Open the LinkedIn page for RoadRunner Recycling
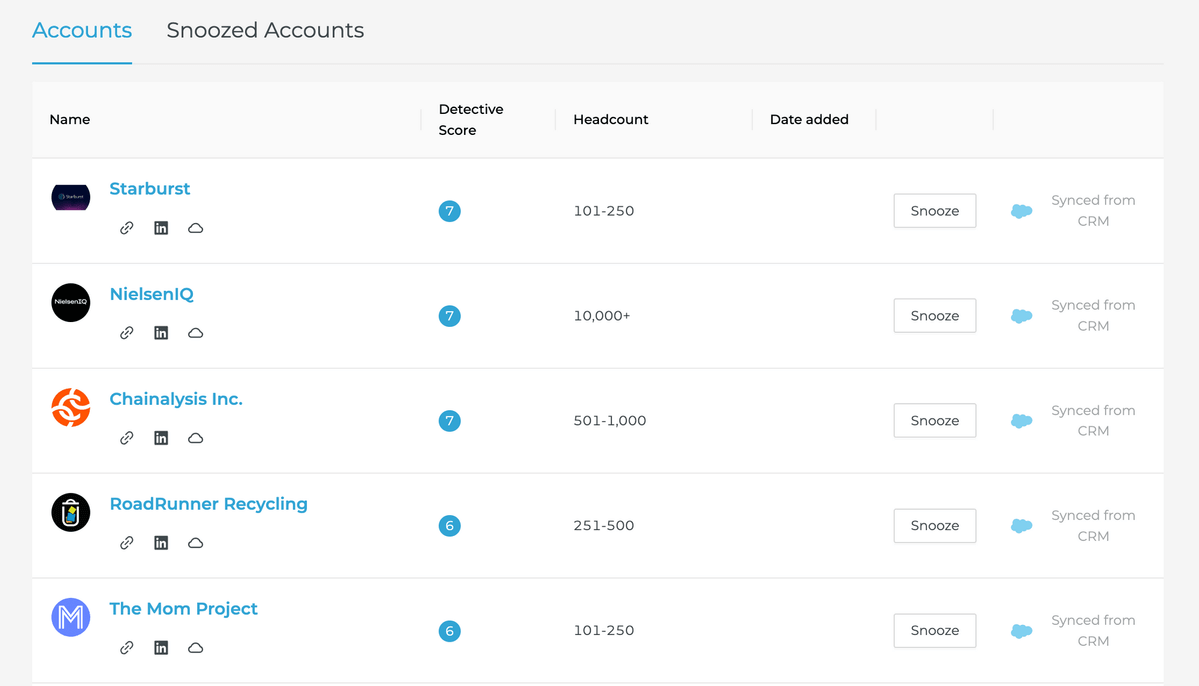Viewport: 1199px width, 686px height. [161, 542]
